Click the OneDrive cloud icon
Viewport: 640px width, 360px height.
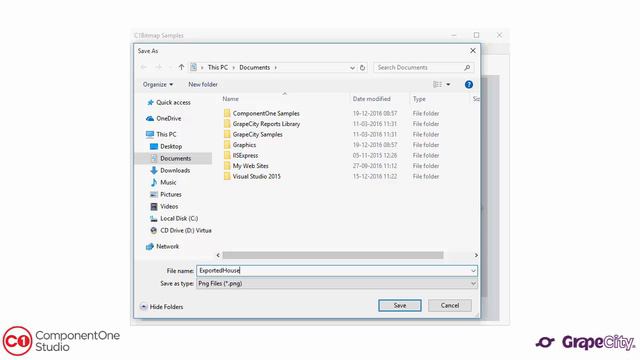tap(150, 118)
